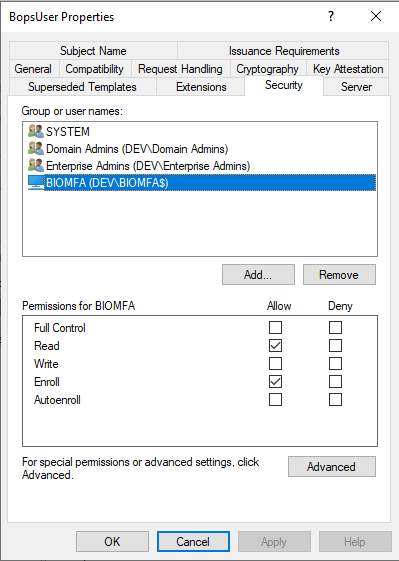399x561 pixels.
Task: Switch to the Key Attestation tab
Action: pyautogui.click(x=348, y=69)
